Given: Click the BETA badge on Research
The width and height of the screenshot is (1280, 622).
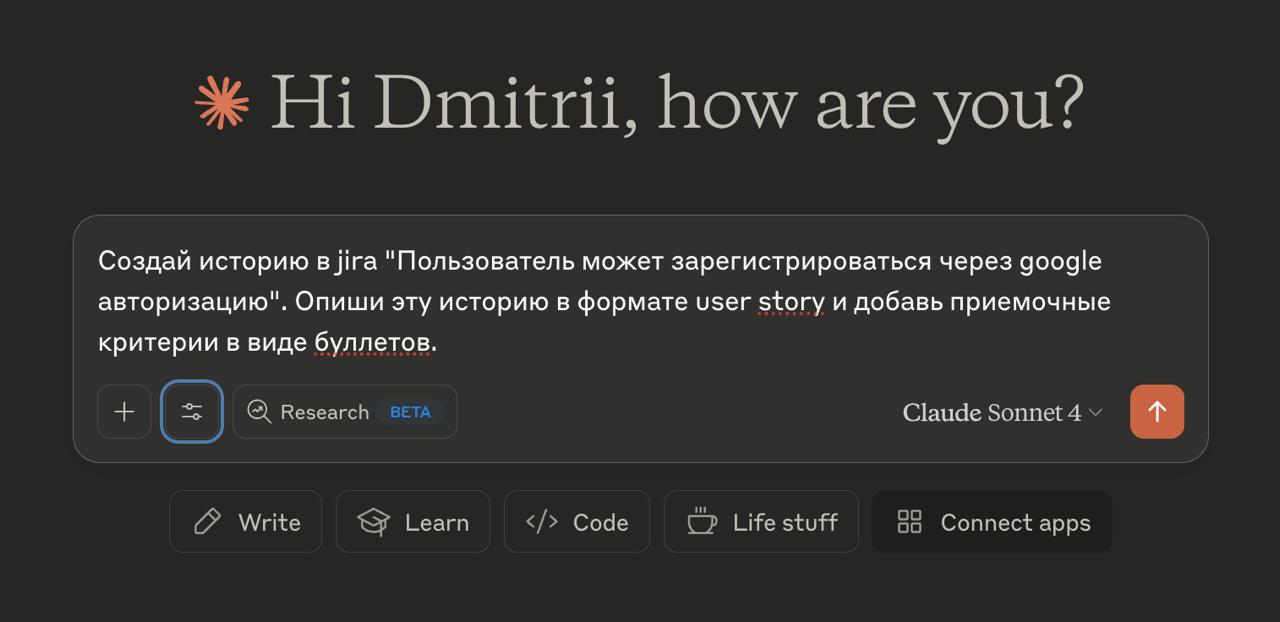Looking at the screenshot, I should 410,411.
